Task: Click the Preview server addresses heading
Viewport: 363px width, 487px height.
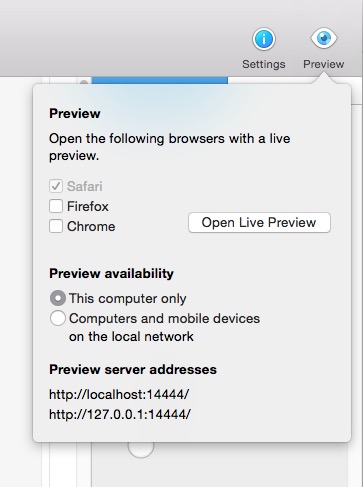Action: 133,369
